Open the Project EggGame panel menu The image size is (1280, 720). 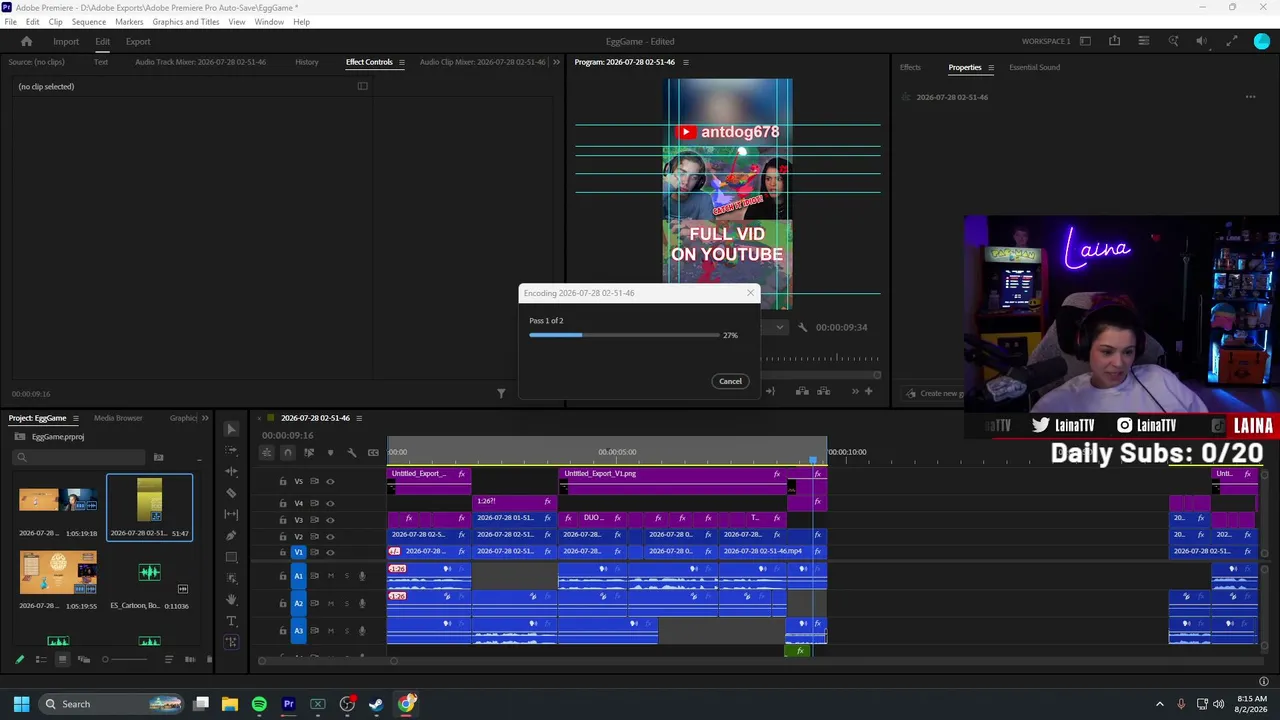pos(75,418)
